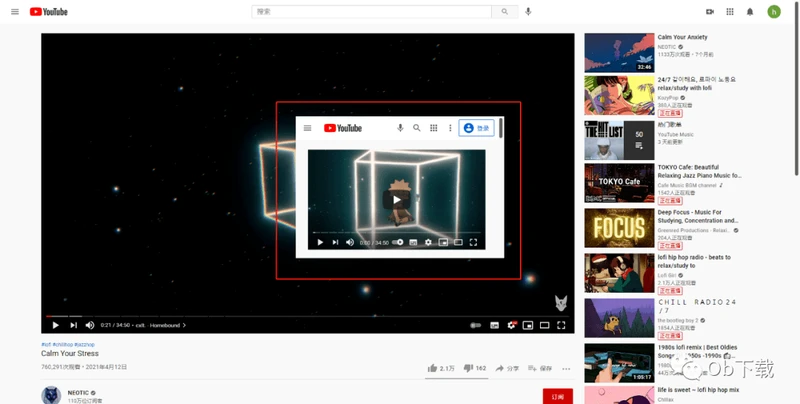Image resolution: width=800 pixels, height=404 pixels.
Task: Toggle autoplay switch in main player
Action: point(476,325)
